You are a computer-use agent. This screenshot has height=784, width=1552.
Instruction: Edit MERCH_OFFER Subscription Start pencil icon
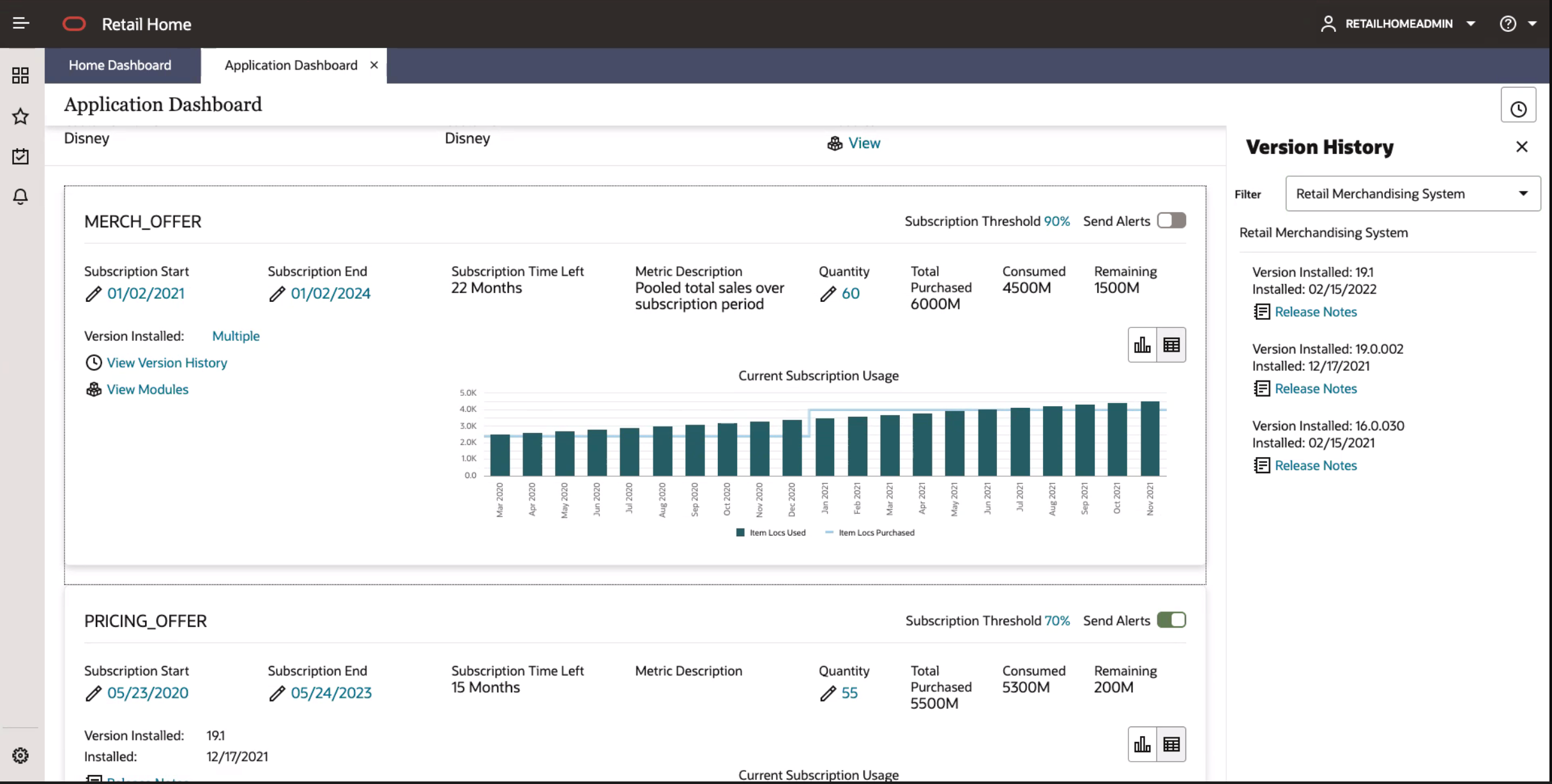[93, 294]
